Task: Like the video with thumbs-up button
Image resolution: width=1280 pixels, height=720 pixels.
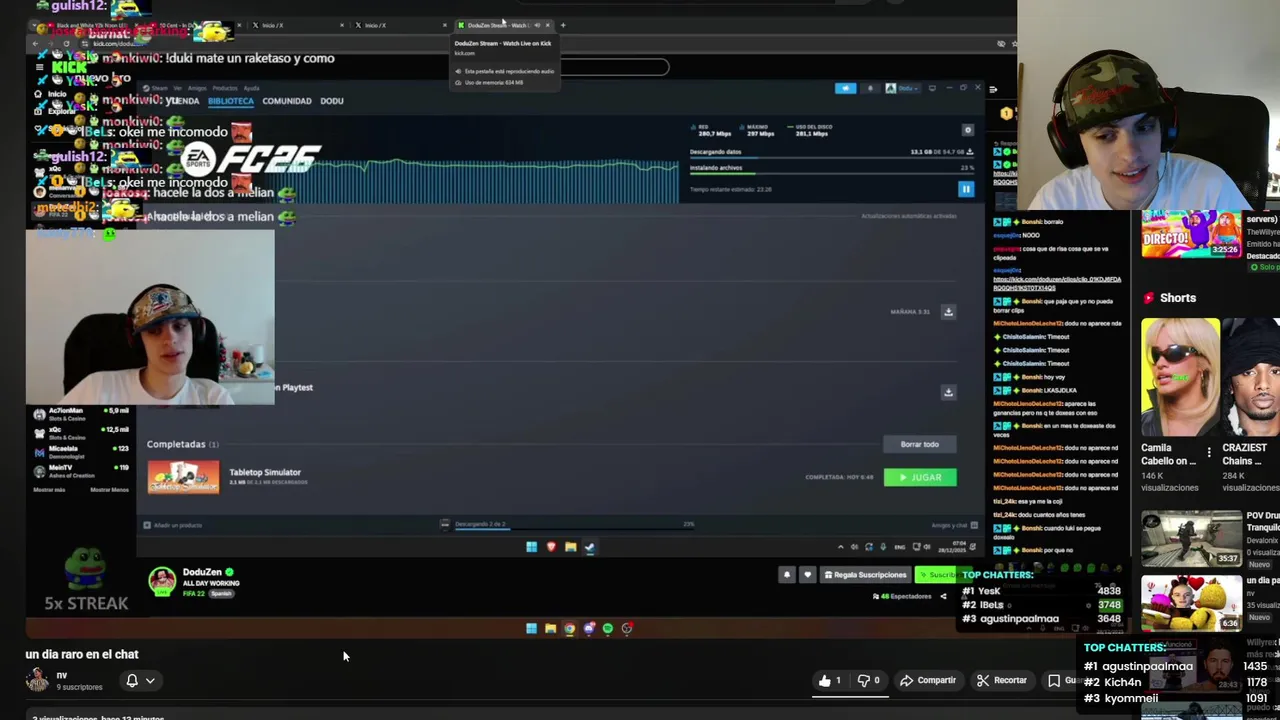Action: click(830, 680)
